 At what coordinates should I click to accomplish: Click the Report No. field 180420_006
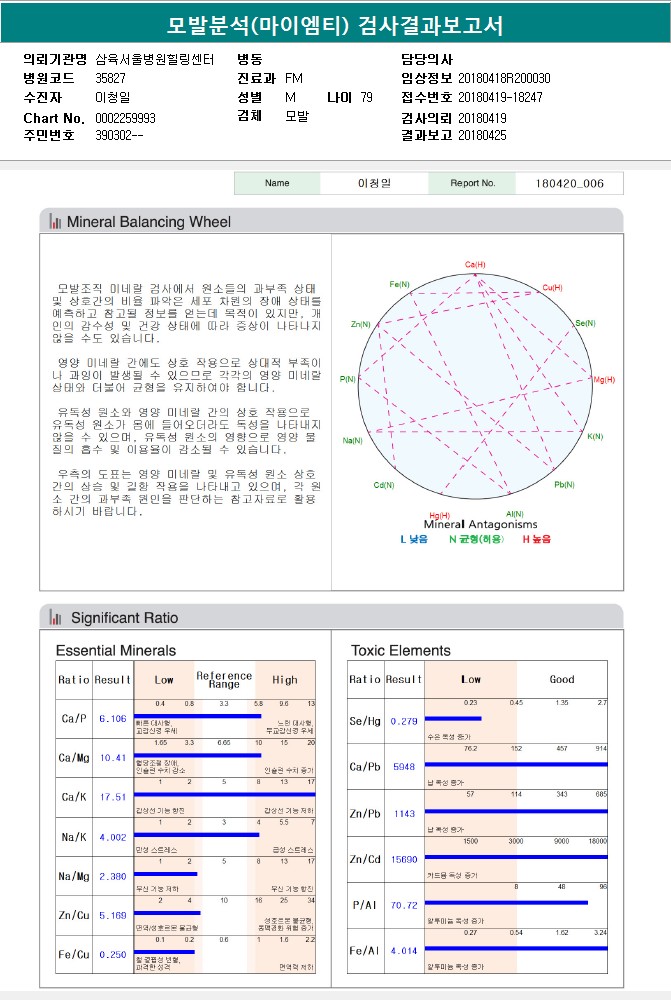(x=569, y=183)
